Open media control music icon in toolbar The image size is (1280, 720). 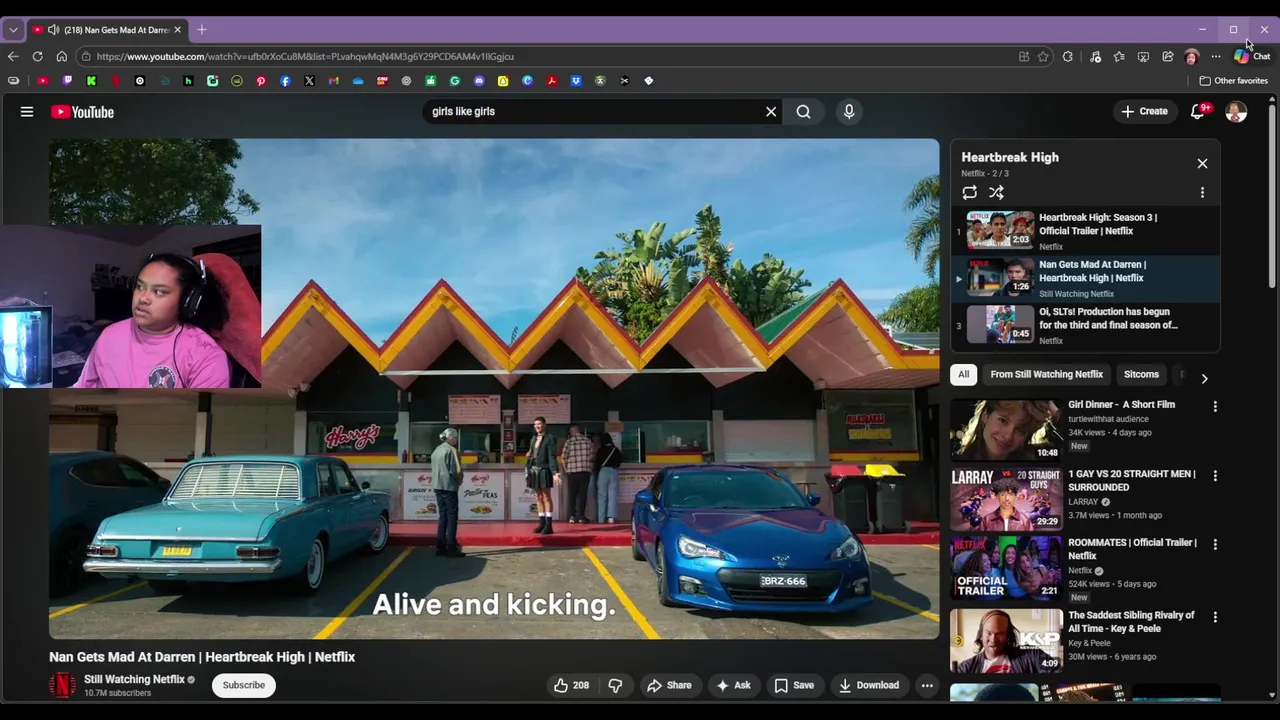coord(1095,57)
